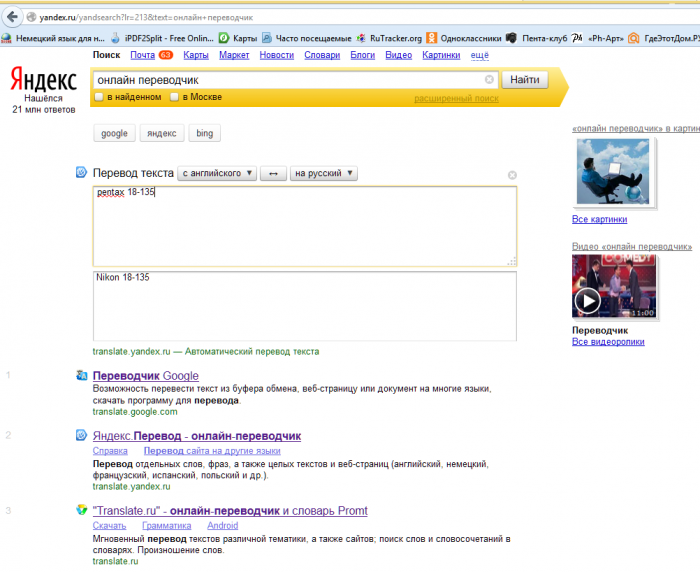
Task: Open the Яндекс.Перевод онлайн-переводчик result
Action: pyautogui.click(x=197, y=436)
